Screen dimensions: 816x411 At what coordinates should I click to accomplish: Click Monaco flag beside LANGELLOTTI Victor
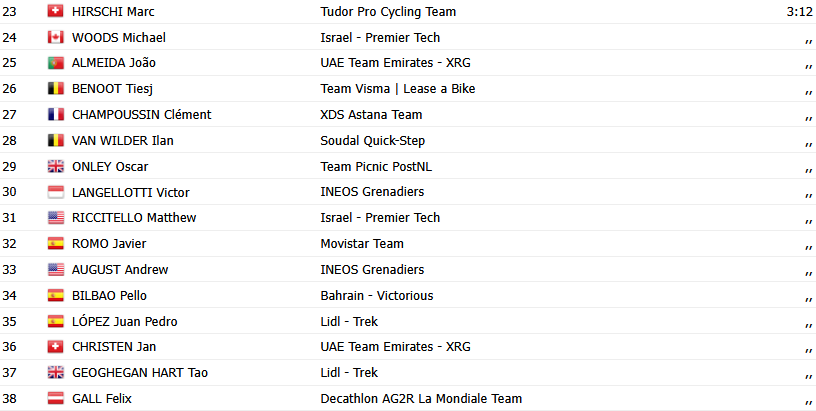[55, 192]
